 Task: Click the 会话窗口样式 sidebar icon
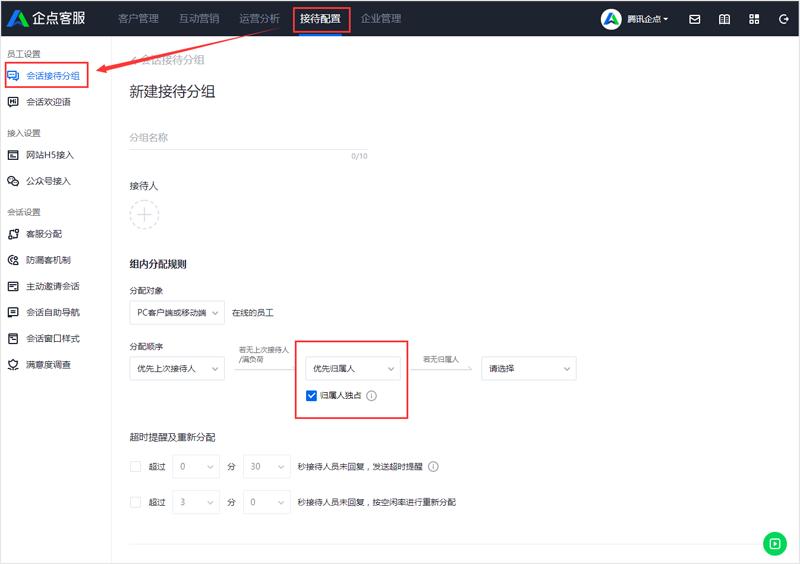13,338
